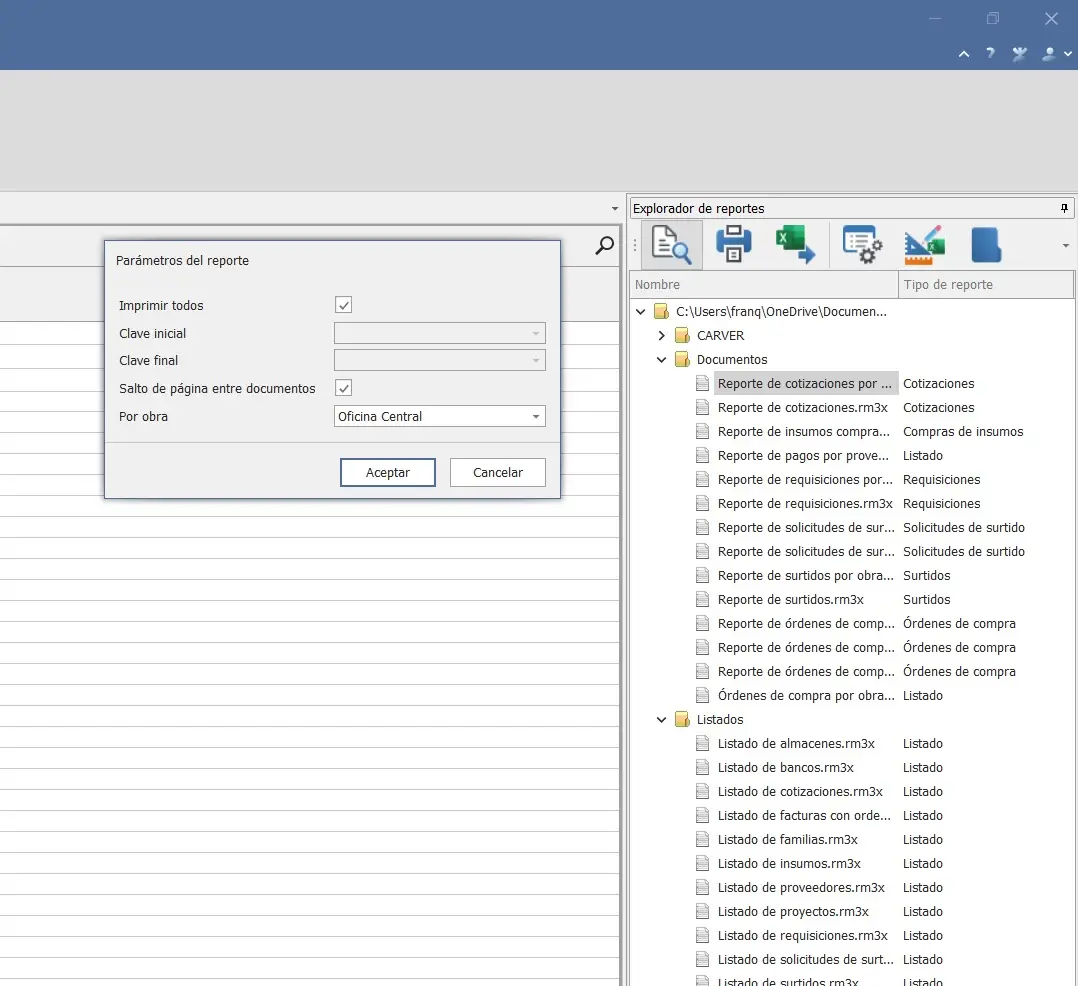
Task: Click the blue folder icon in report toolbar
Action: [x=986, y=245]
